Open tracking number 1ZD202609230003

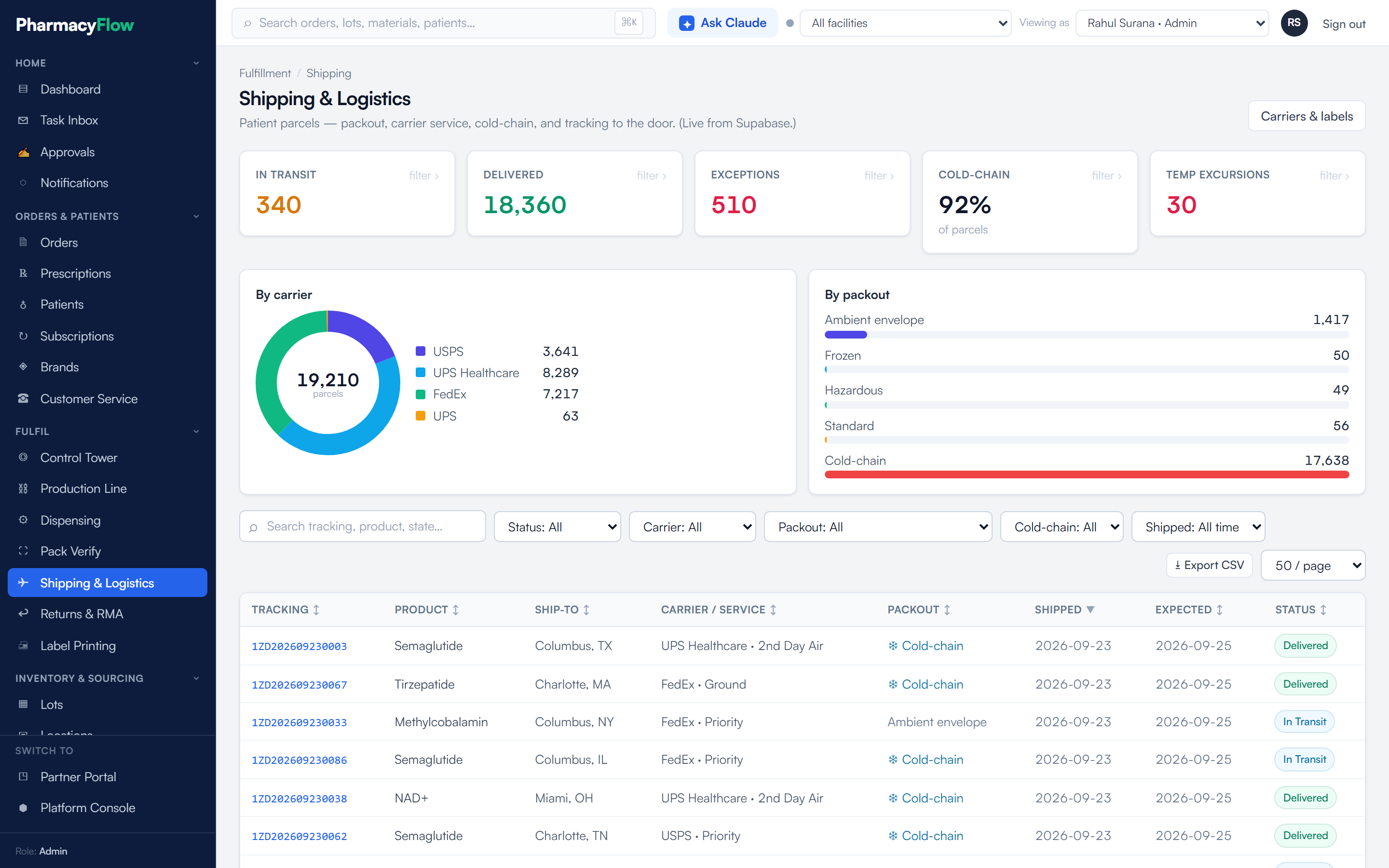(299, 646)
